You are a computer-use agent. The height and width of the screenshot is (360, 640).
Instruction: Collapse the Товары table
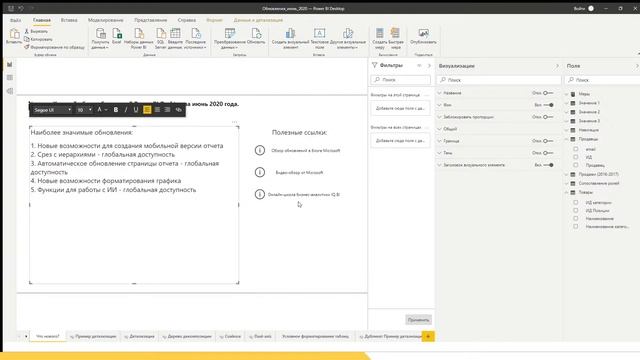coord(567,192)
